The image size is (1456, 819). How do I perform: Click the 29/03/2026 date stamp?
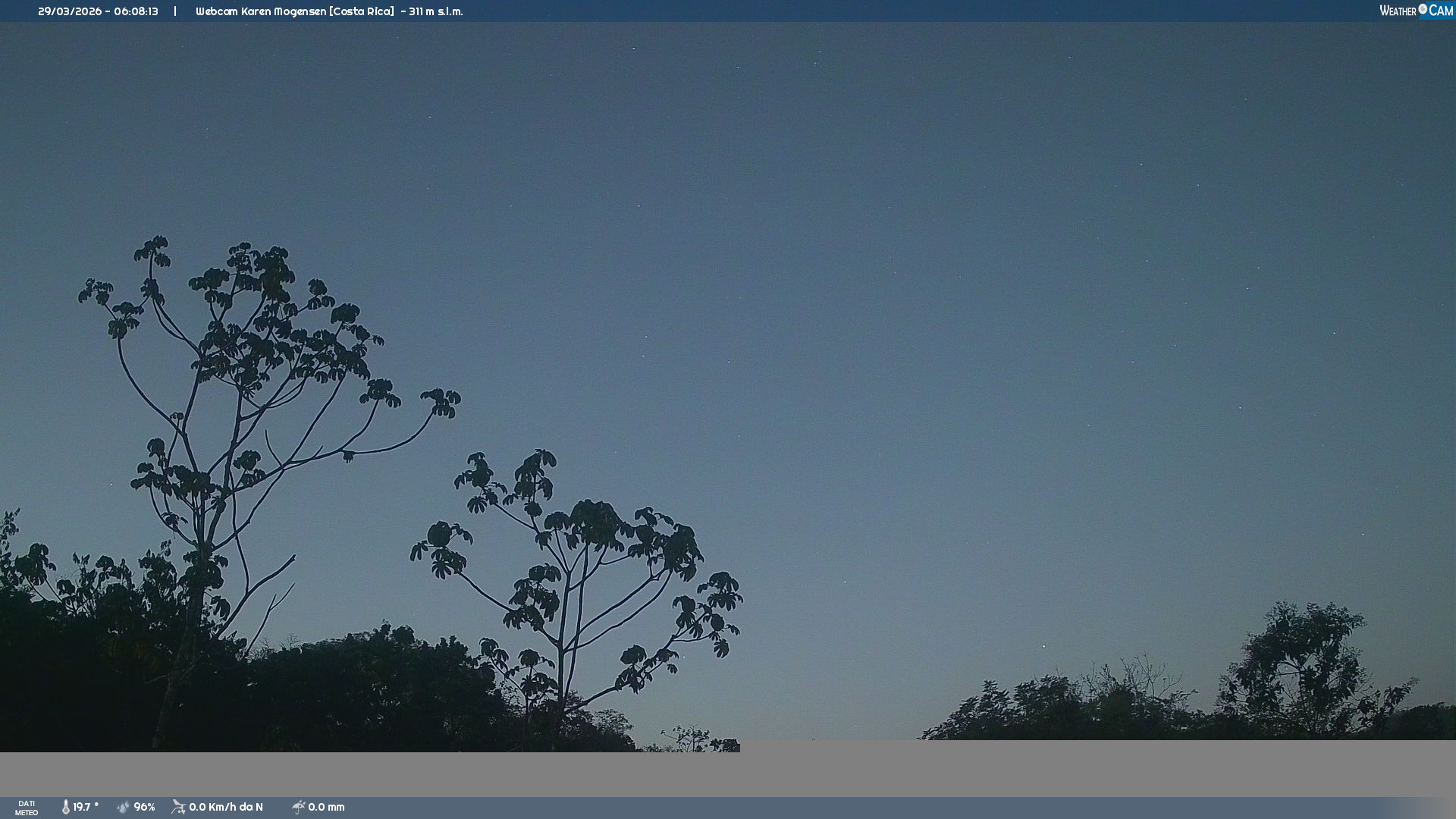(70, 11)
